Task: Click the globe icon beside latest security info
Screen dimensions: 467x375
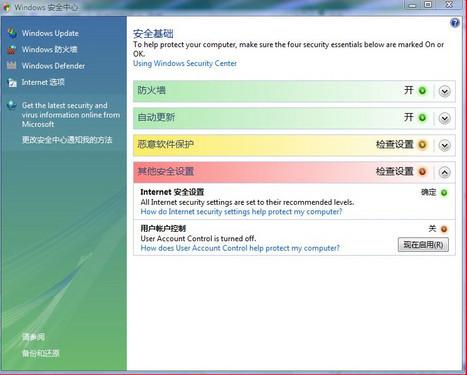Action: 12,105
